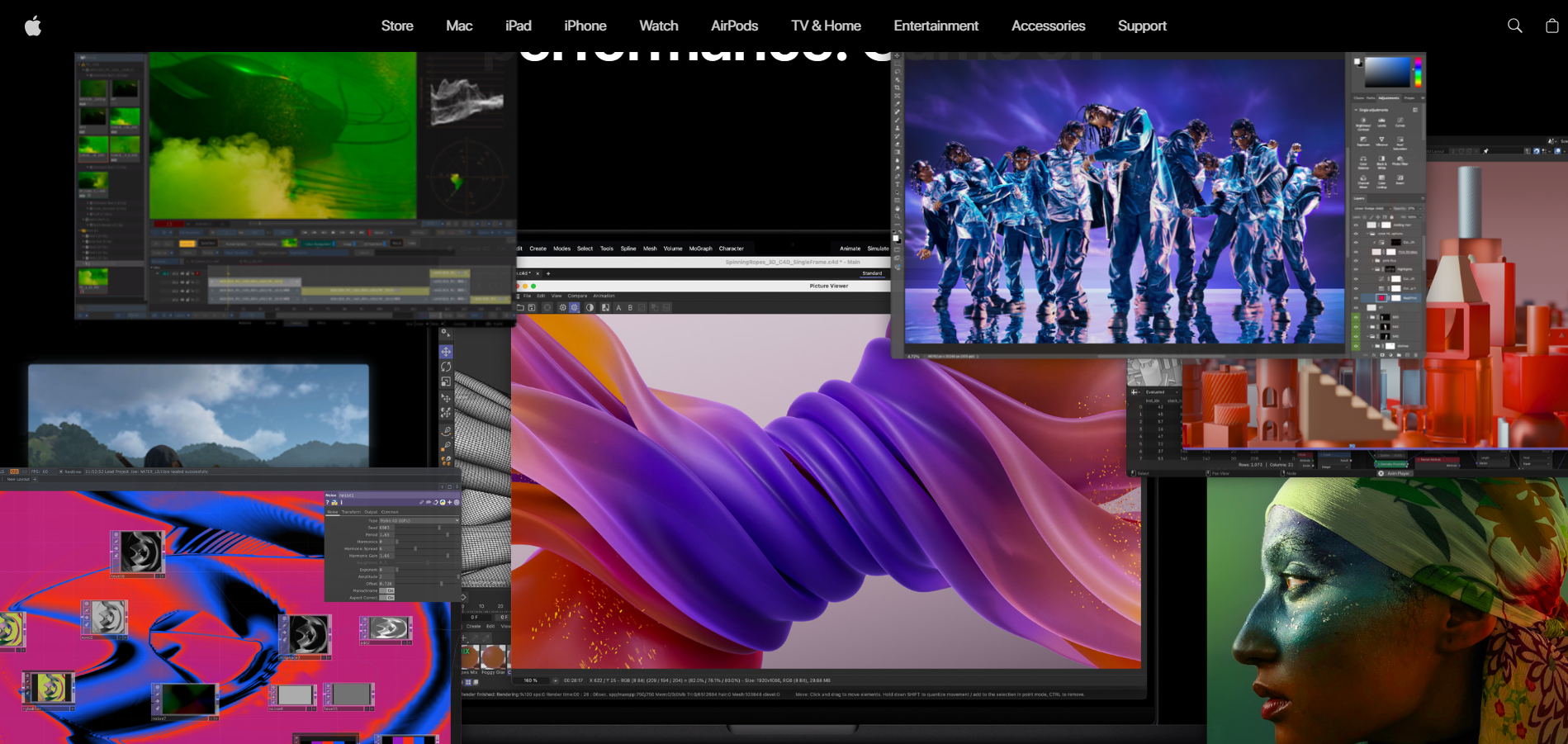
Task: Open Entertainment in the nav bar
Action: coord(936,26)
